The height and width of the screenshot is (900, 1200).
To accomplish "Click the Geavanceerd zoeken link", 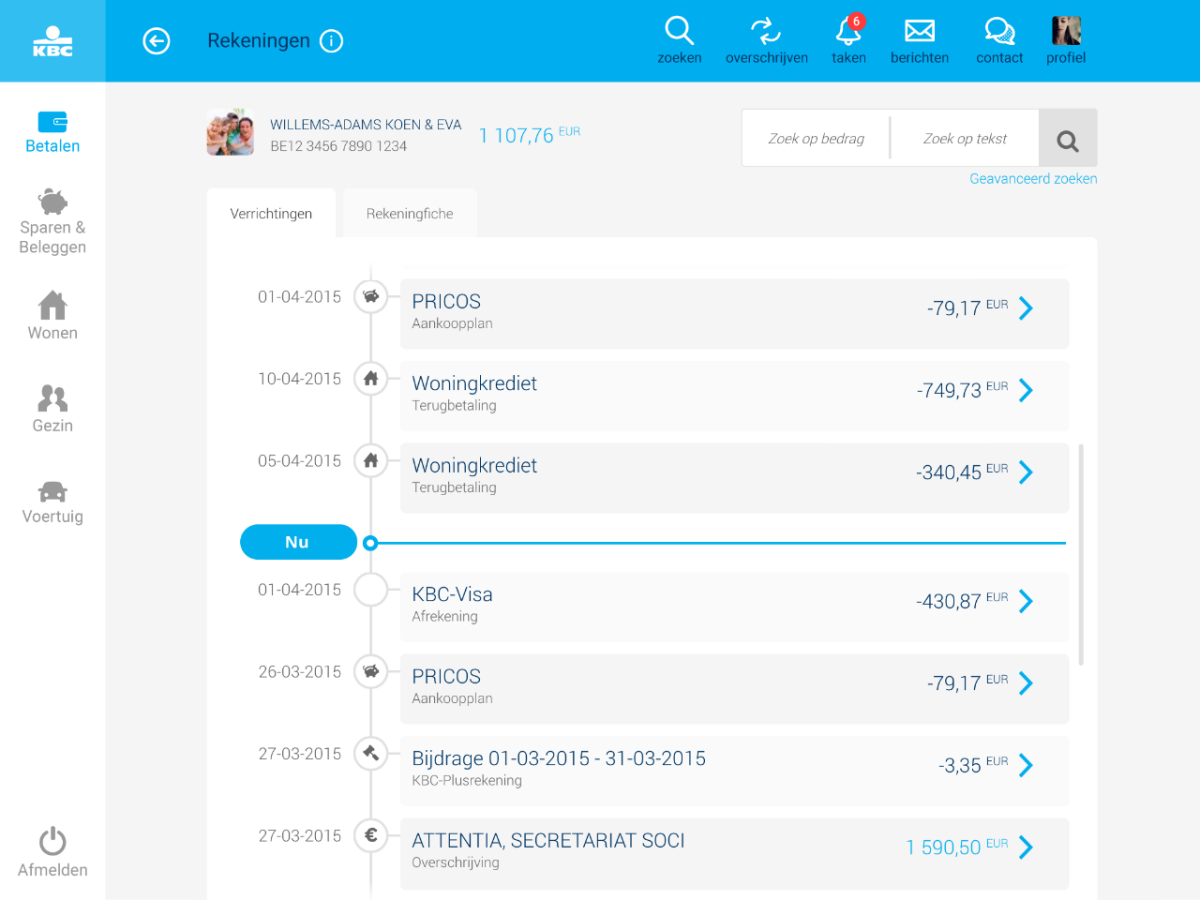I will tap(1033, 179).
